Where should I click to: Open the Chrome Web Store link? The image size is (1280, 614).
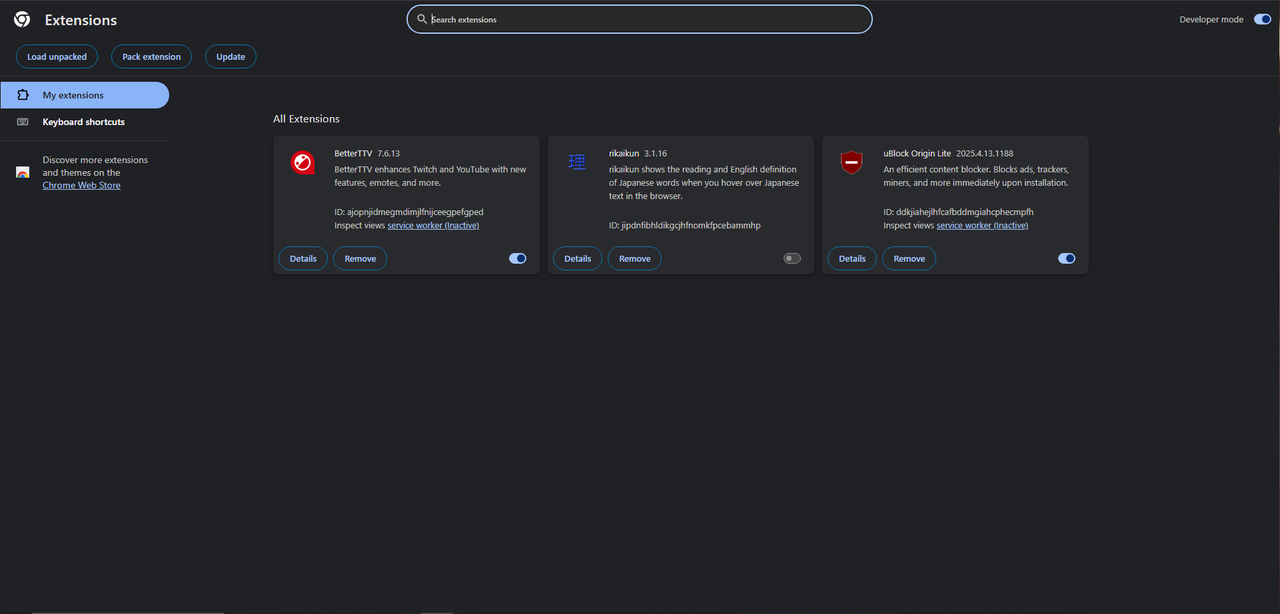[81, 185]
